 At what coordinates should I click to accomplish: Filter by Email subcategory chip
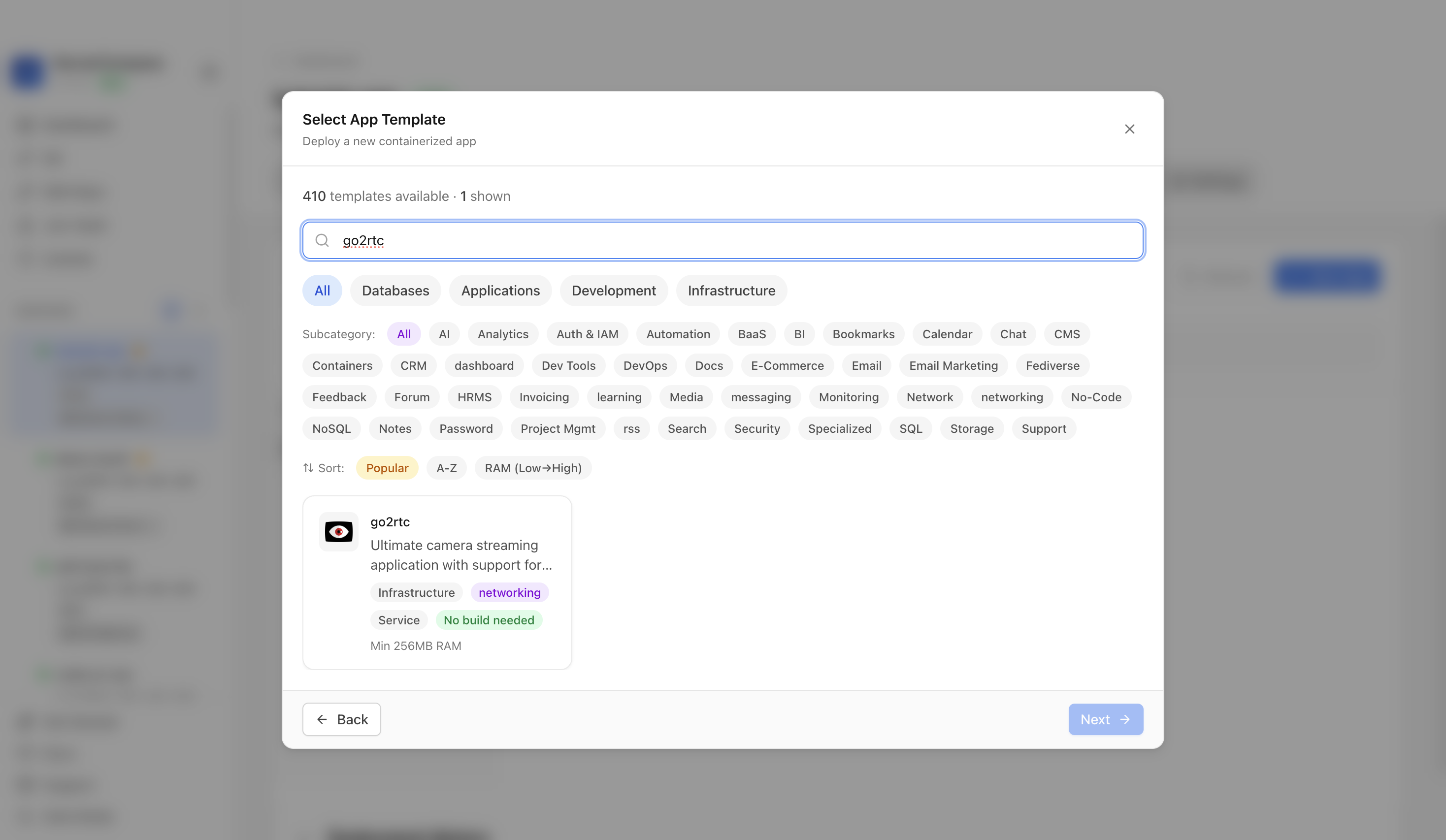(x=866, y=365)
